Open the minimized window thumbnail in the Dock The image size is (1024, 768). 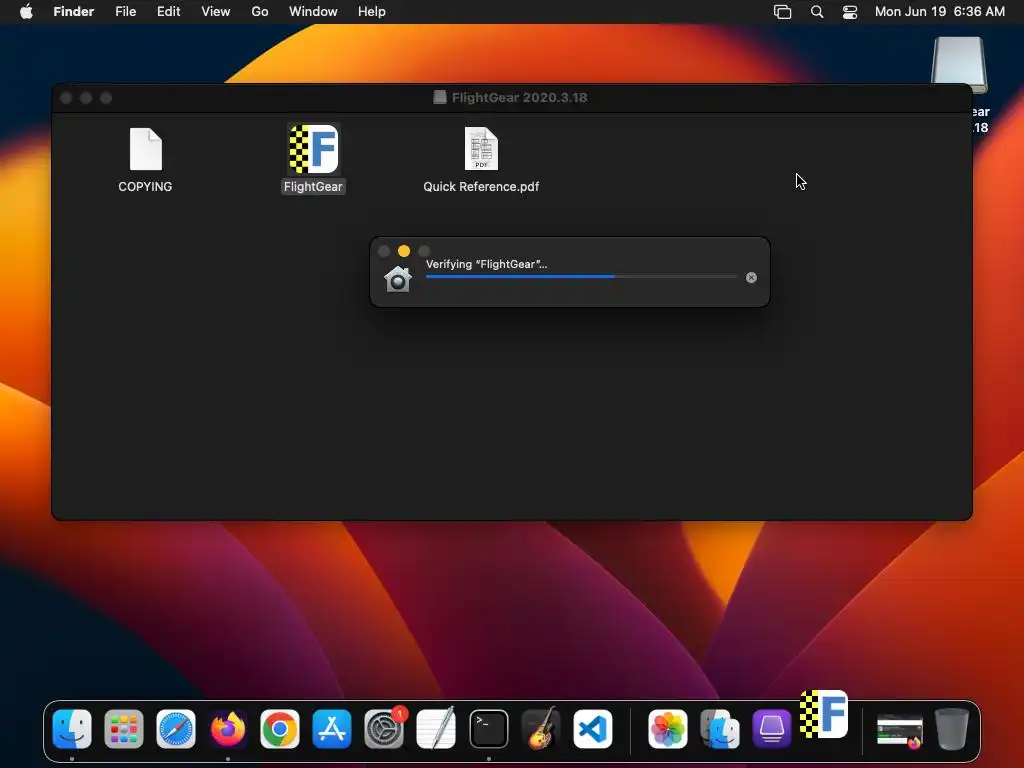[899, 730]
